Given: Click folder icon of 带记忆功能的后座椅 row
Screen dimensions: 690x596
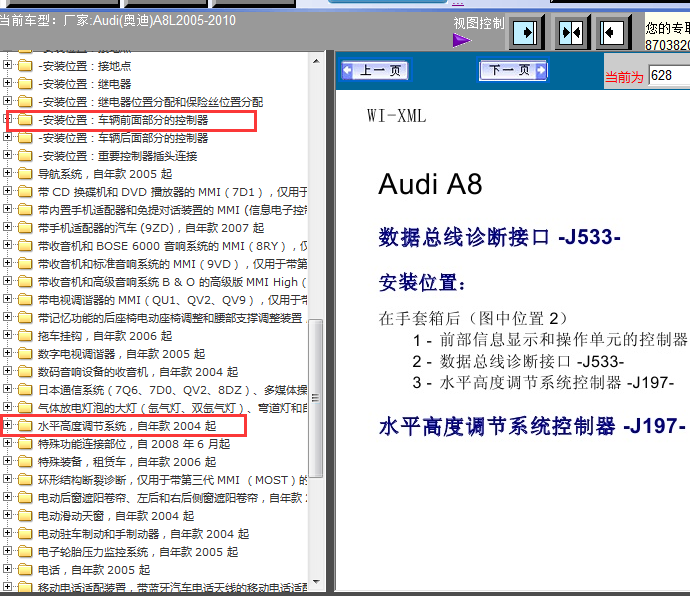Looking at the screenshot, I should pos(25,318).
